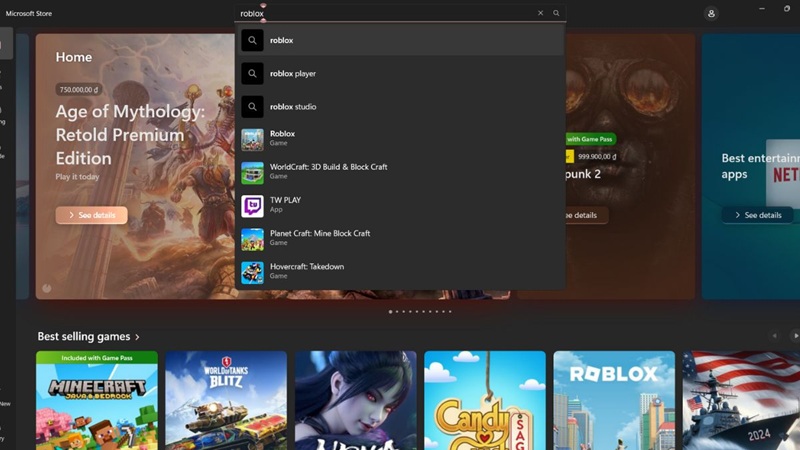
Task: Click the first carousel page indicator dot
Action: [390, 311]
